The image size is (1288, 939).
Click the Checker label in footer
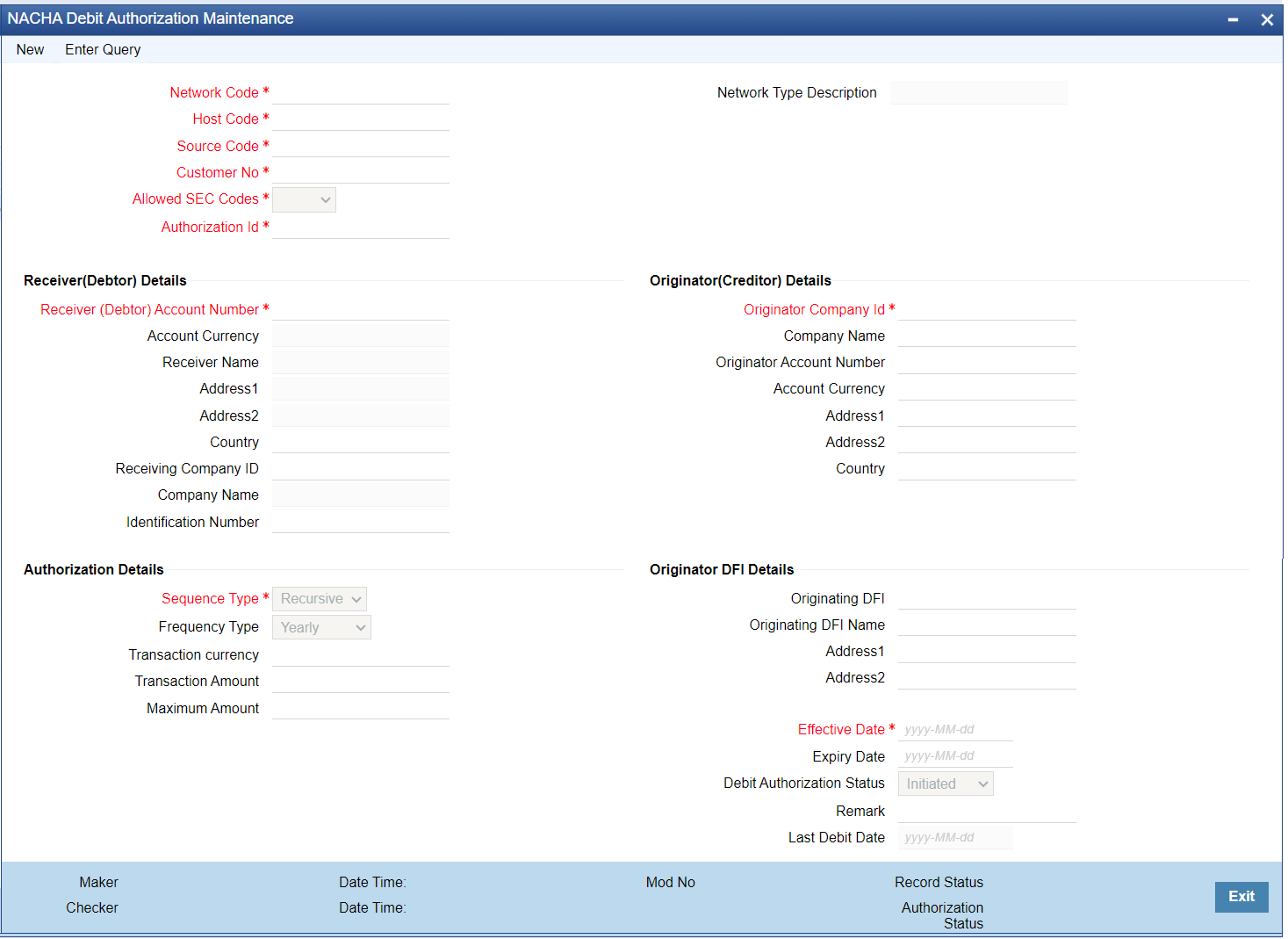pyautogui.click(x=92, y=908)
